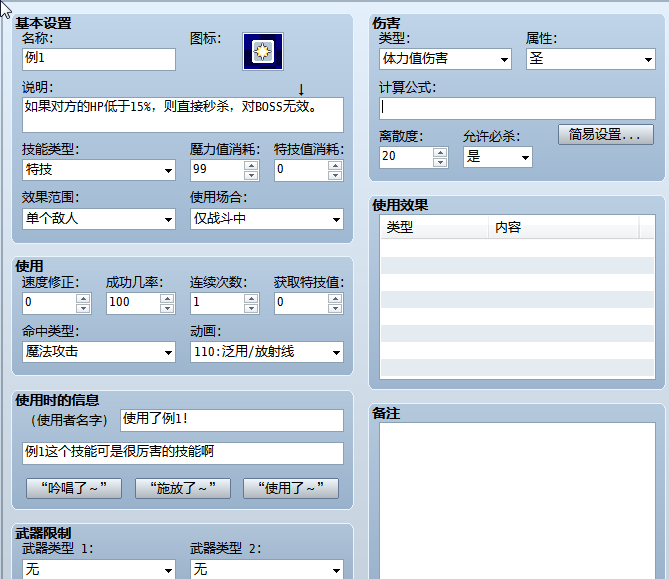Open the 伤害 类型 dropdown showing 体力值伤害
This screenshot has width=669, height=579.
445,59
